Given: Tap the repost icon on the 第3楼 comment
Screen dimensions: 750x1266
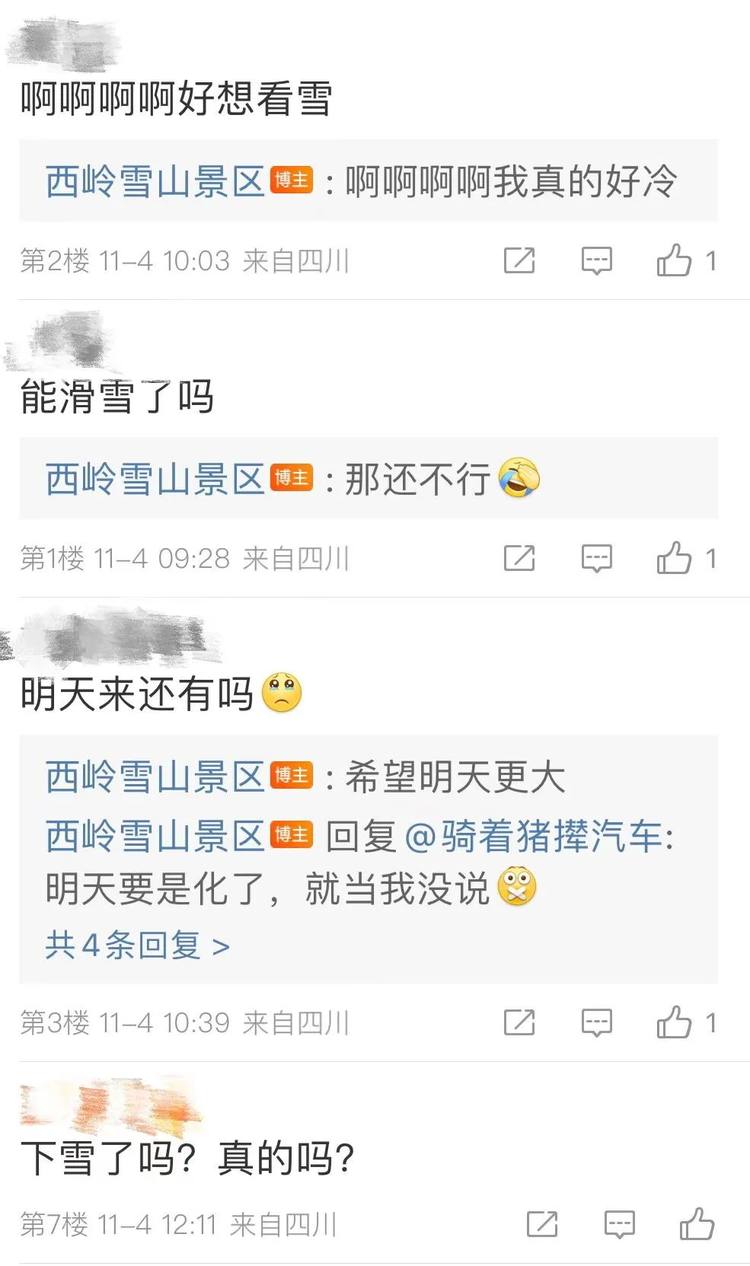Looking at the screenshot, I should (519, 1022).
